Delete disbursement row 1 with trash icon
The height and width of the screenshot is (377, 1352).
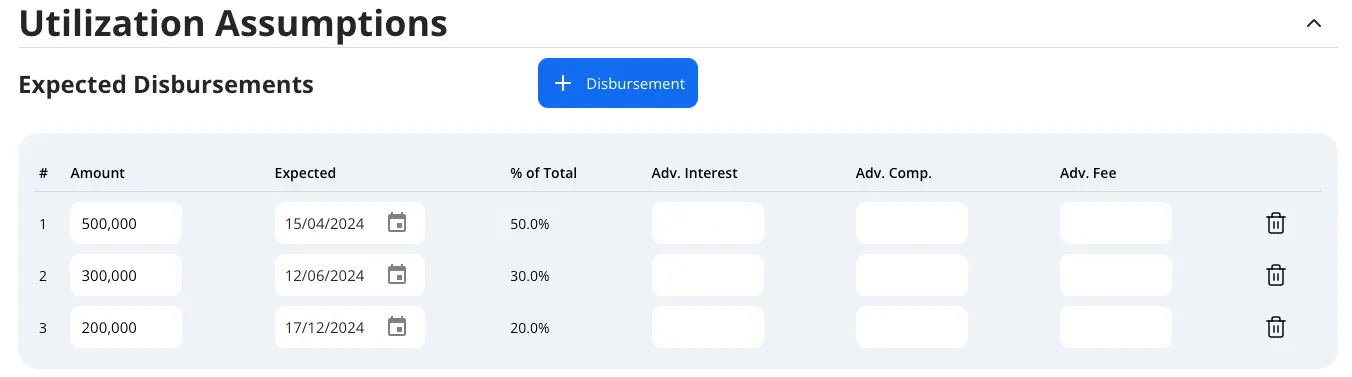(1275, 223)
